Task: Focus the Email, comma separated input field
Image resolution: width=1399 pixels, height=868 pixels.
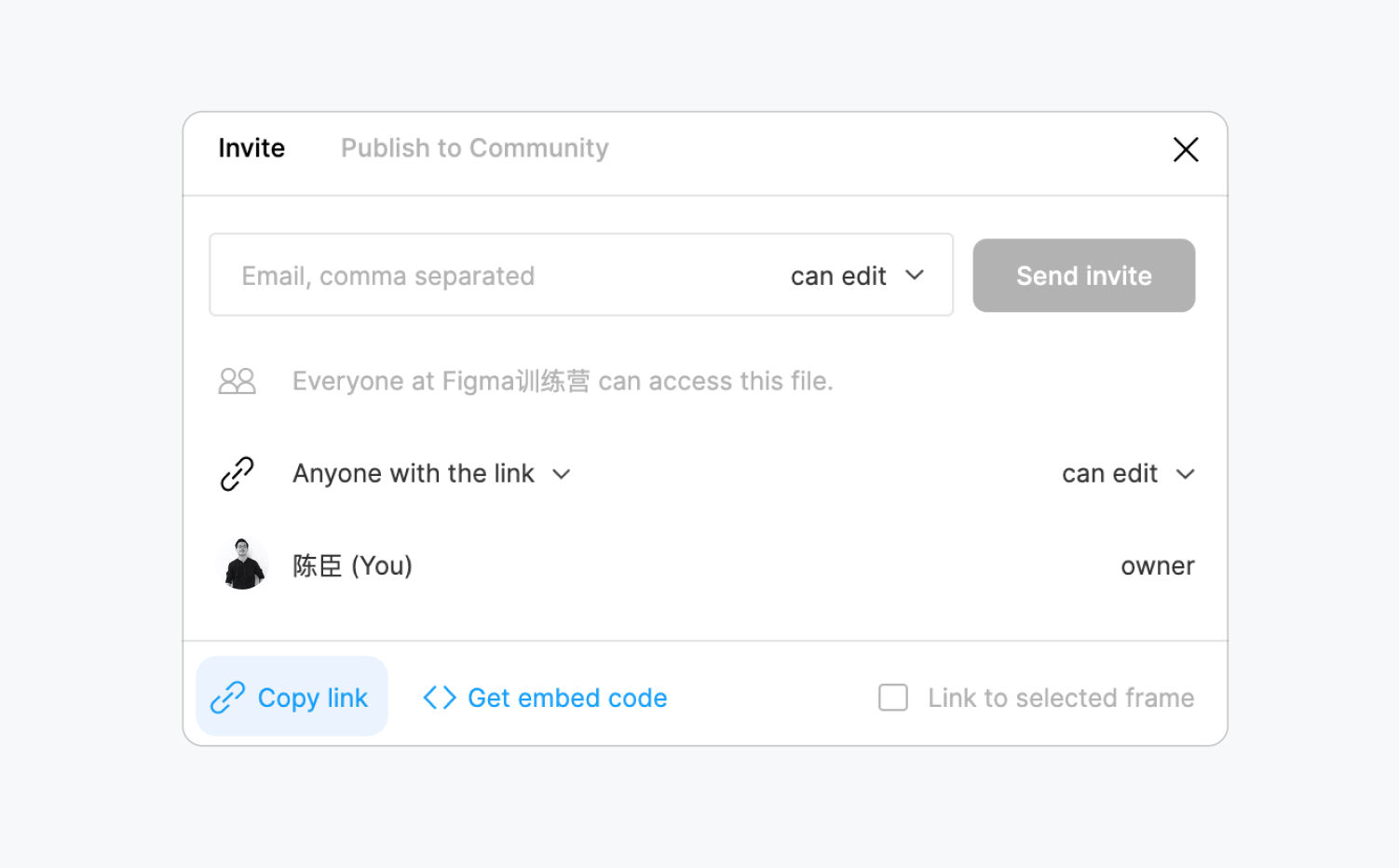Action: 484,276
